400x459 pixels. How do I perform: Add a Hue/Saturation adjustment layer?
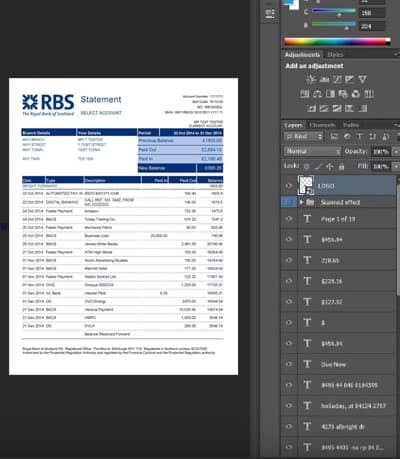[305, 94]
